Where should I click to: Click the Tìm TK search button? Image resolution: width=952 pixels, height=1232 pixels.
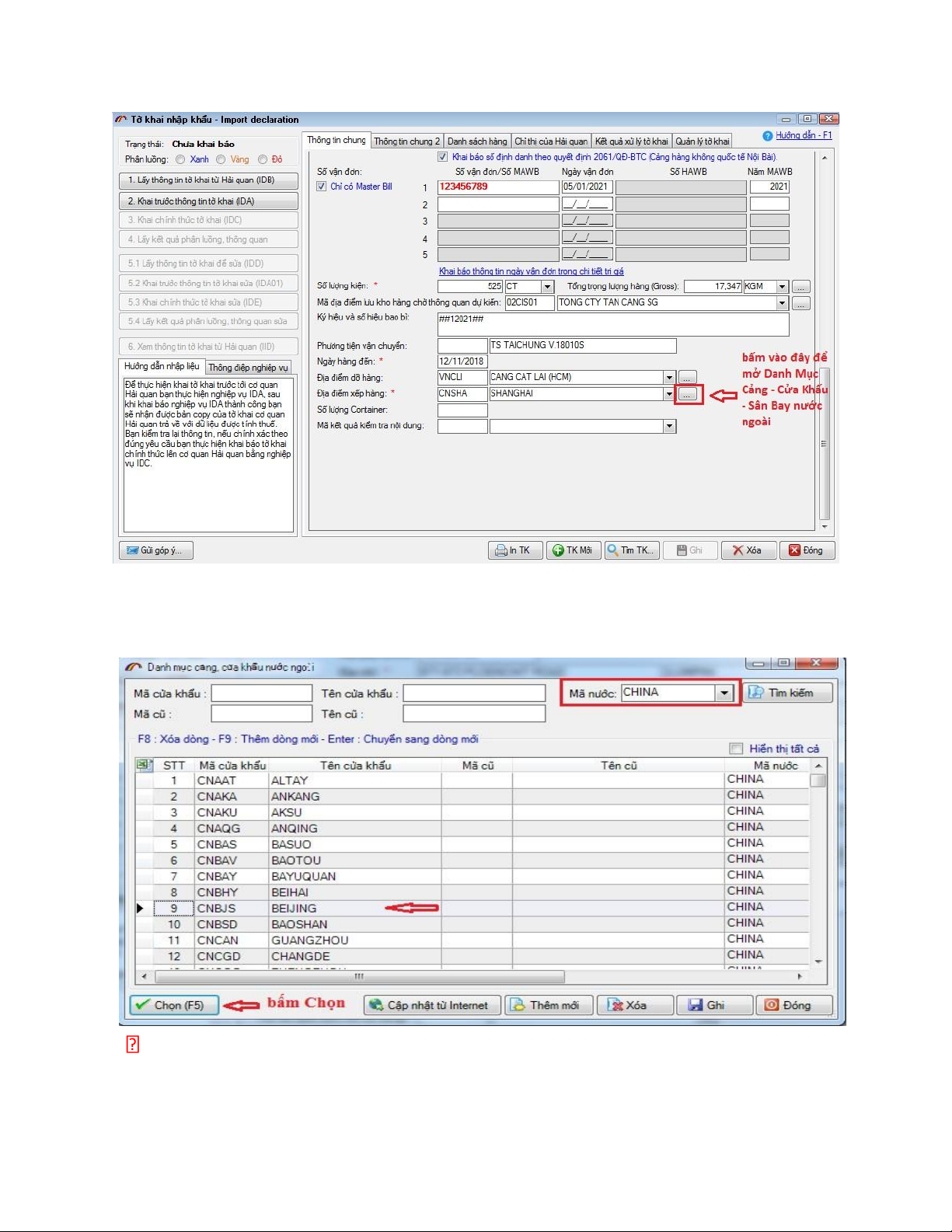[633, 550]
